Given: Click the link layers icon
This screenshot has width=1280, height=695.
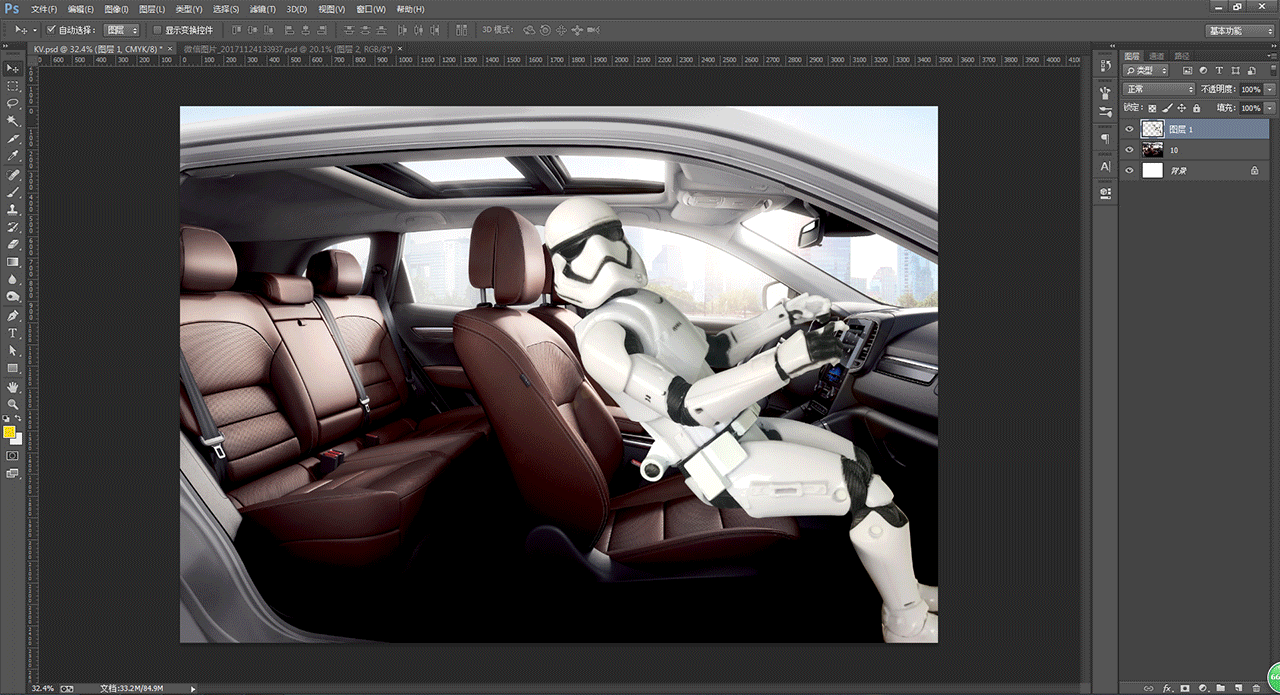Looking at the screenshot, I should click(1147, 688).
